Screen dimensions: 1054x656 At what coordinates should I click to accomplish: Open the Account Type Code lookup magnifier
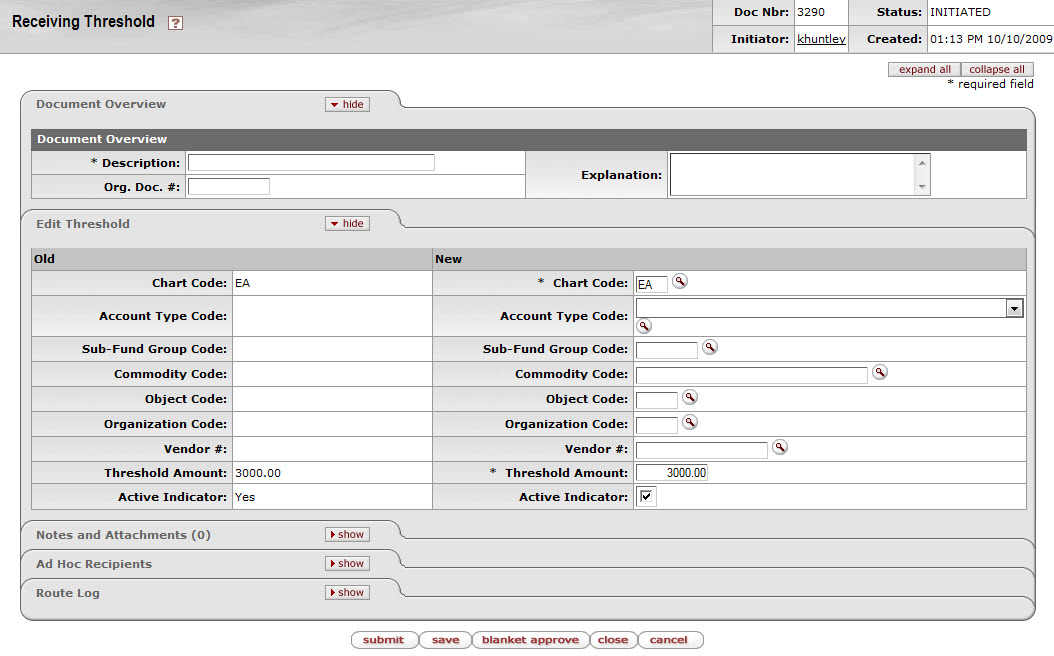tap(644, 326)
